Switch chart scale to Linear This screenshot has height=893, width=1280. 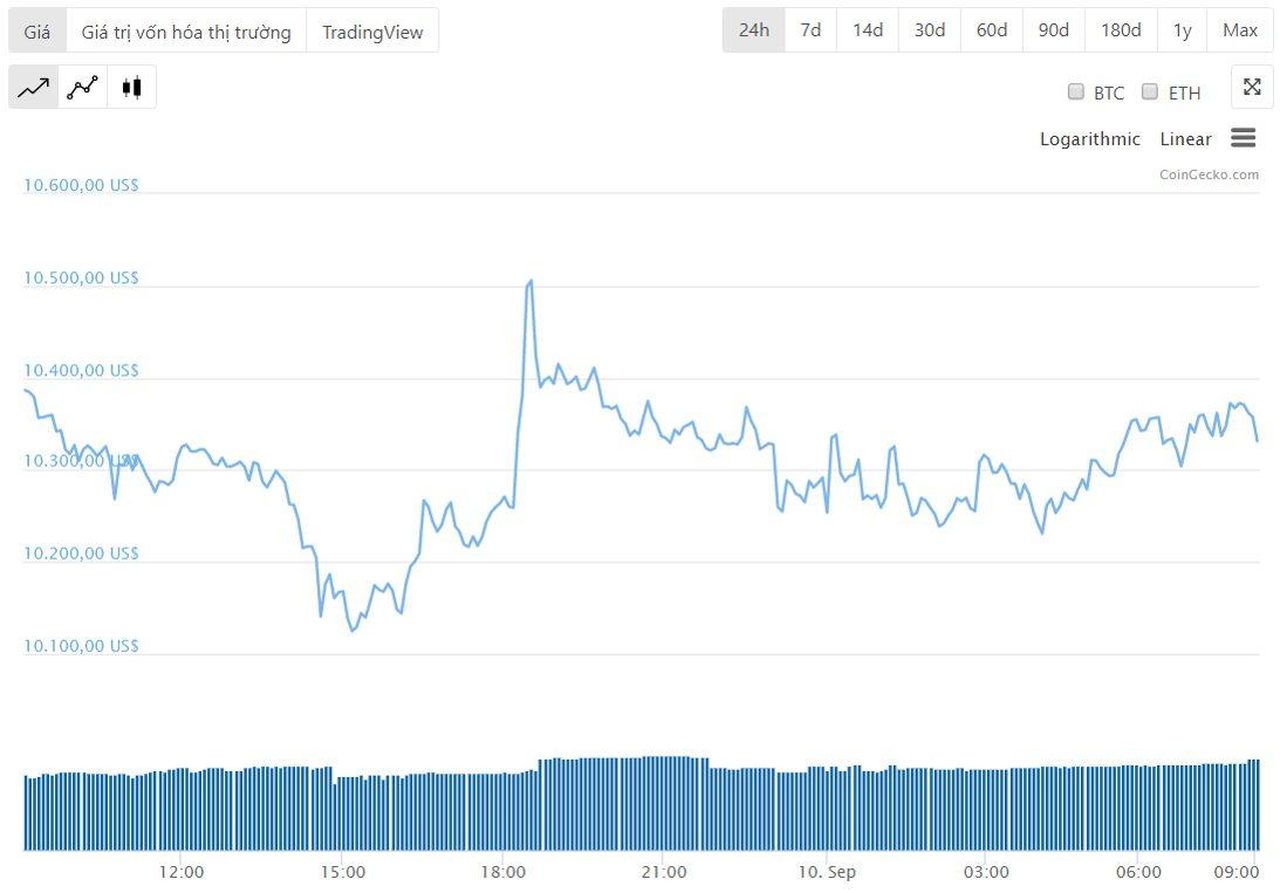(1186, 139)
